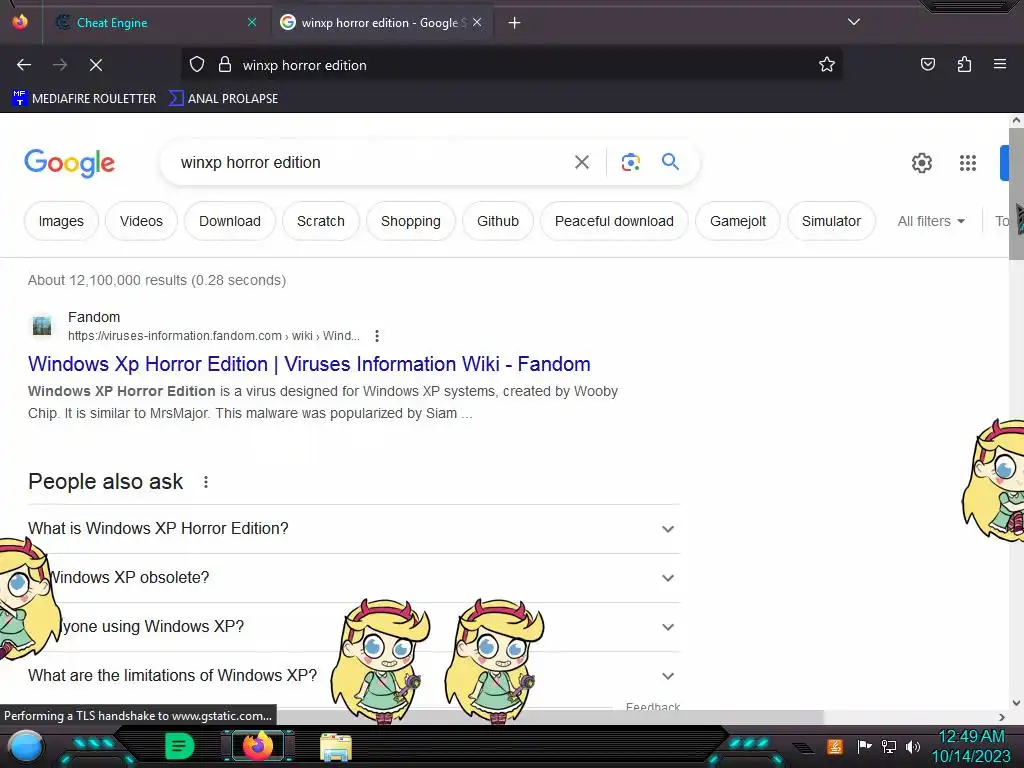
Task: Open Google quick settings gear
Action: (921, 163)
